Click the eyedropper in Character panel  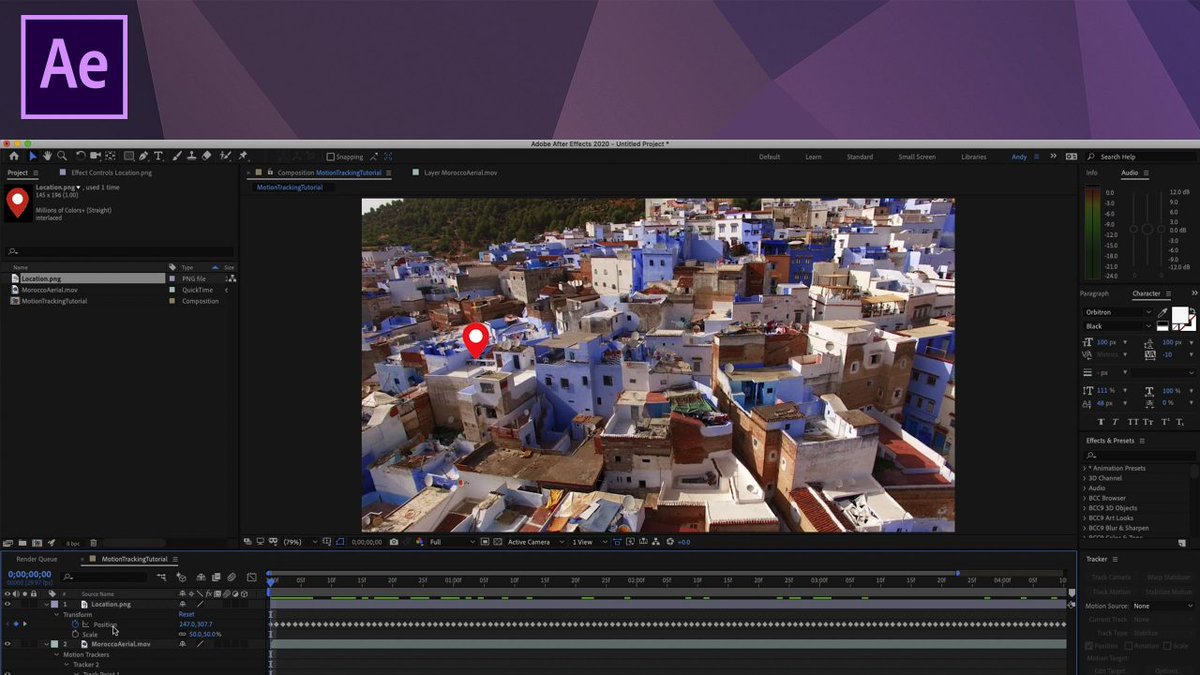tap(1162, 312)
